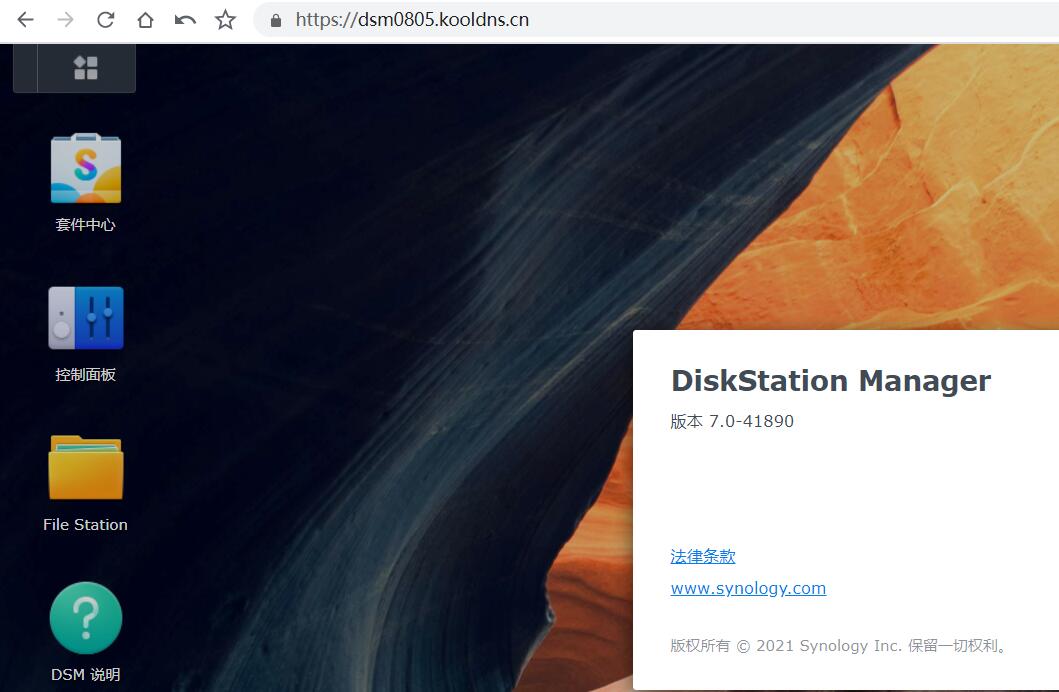1059x692 pixels.
Task: Visit www.synology.com link
Action: 748,588
